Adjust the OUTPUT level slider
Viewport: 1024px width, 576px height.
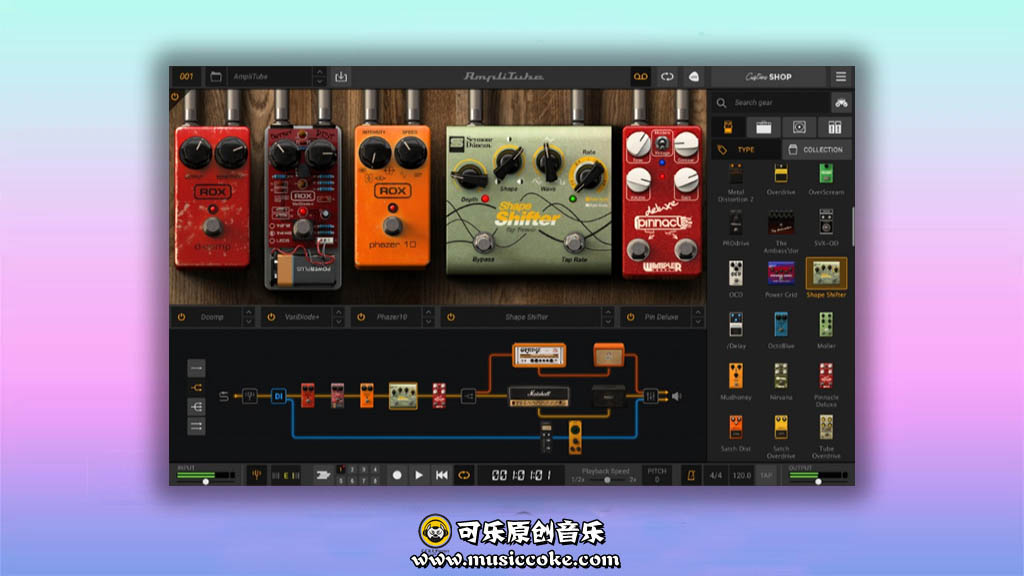[818, 481]
